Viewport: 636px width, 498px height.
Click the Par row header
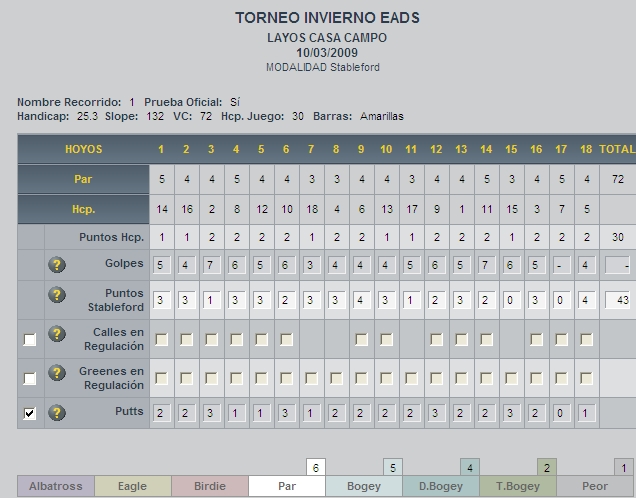(83, 179)
